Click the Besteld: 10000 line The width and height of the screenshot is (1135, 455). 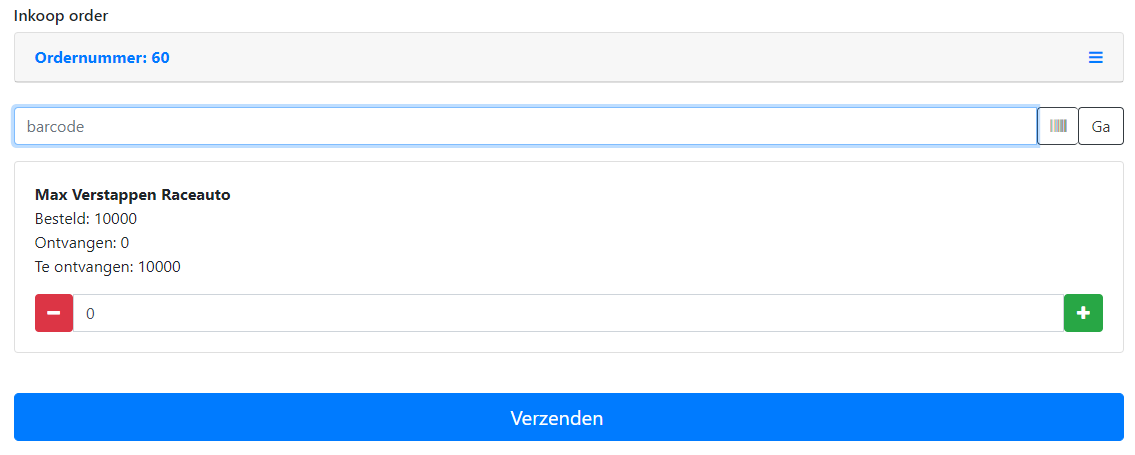click(x=86, y=219)
